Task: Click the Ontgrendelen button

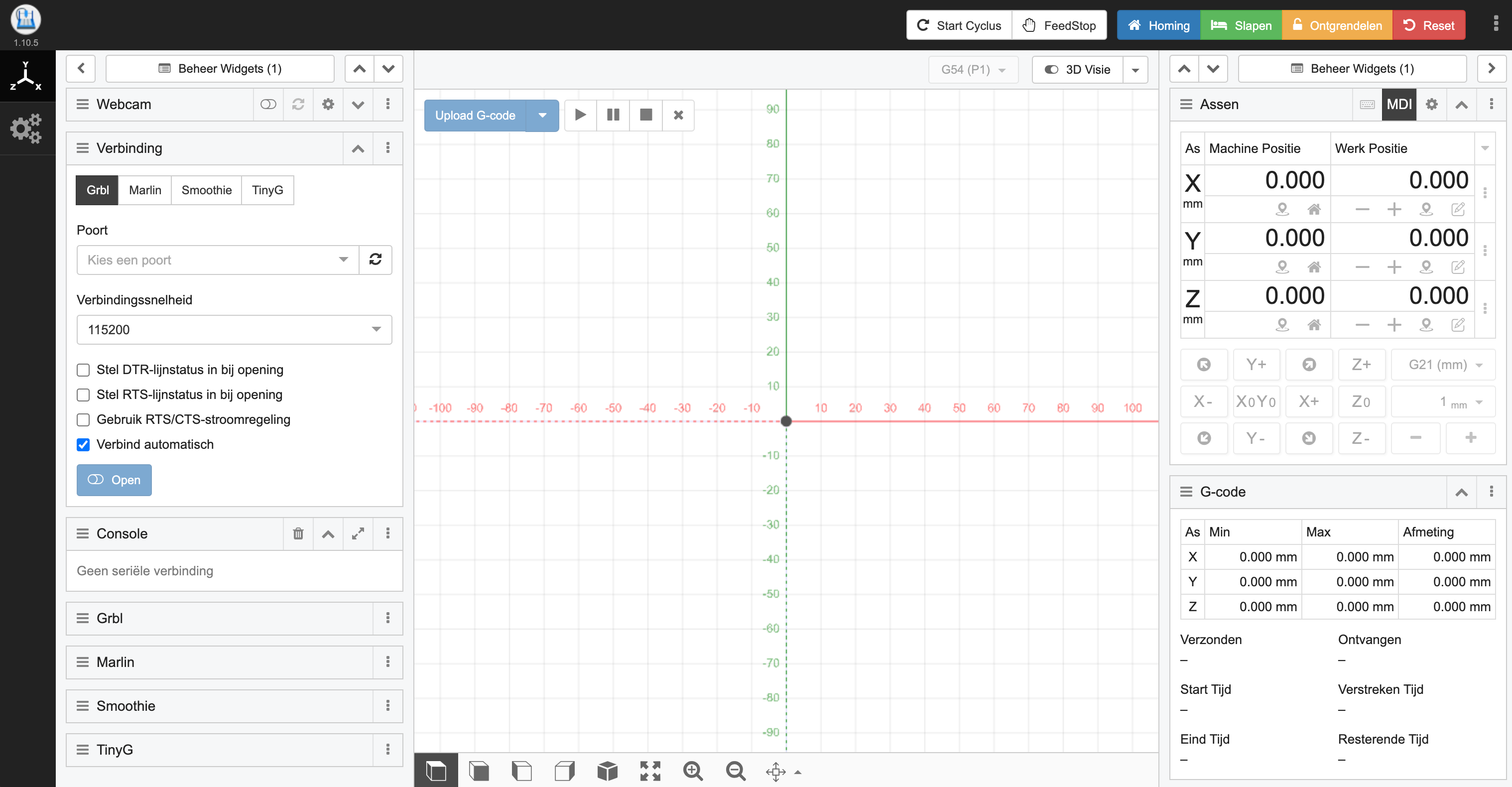Action: pos(1337,25)
